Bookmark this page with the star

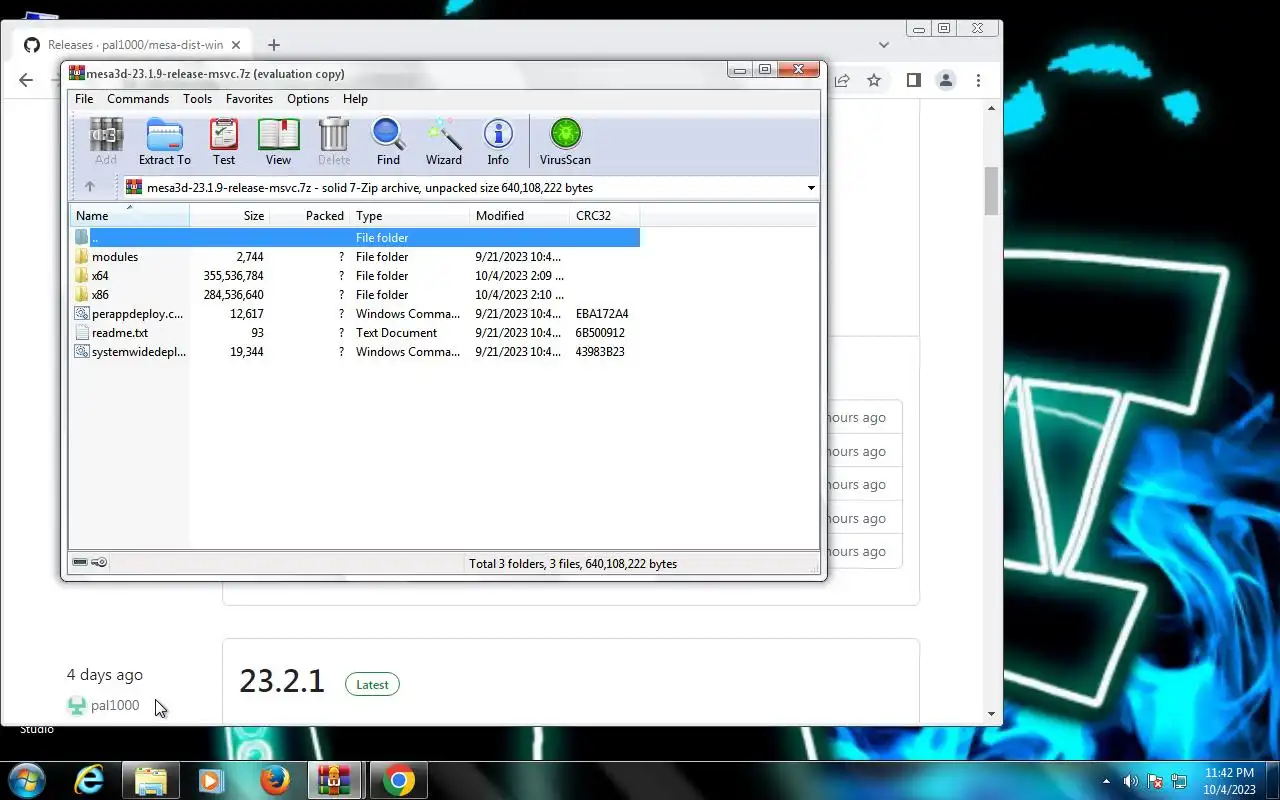pyautogui.click(x=874, y=80)
